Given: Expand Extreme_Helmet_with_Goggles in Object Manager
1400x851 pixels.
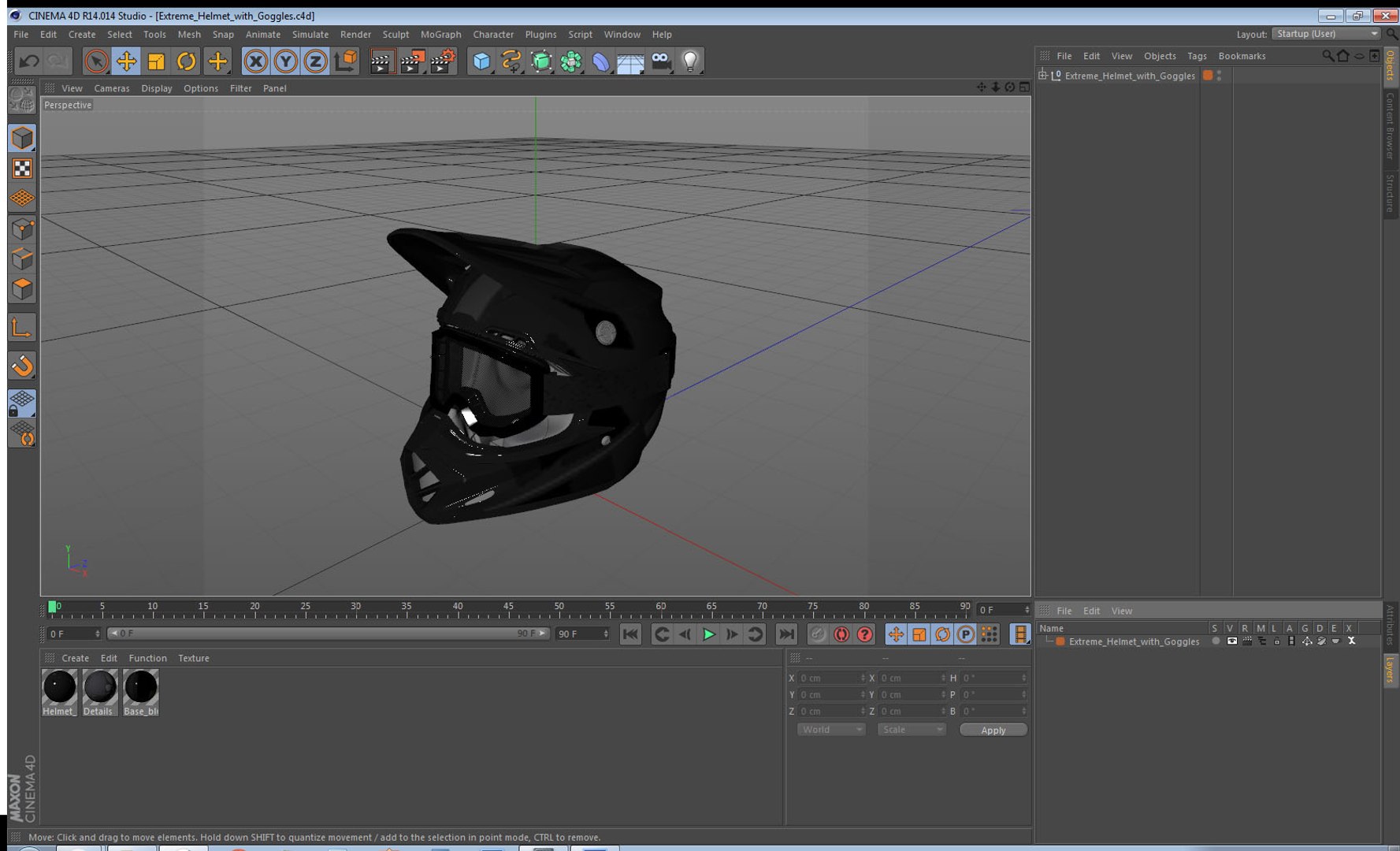Looking at the screenshot, I should tap(1042, 76).
